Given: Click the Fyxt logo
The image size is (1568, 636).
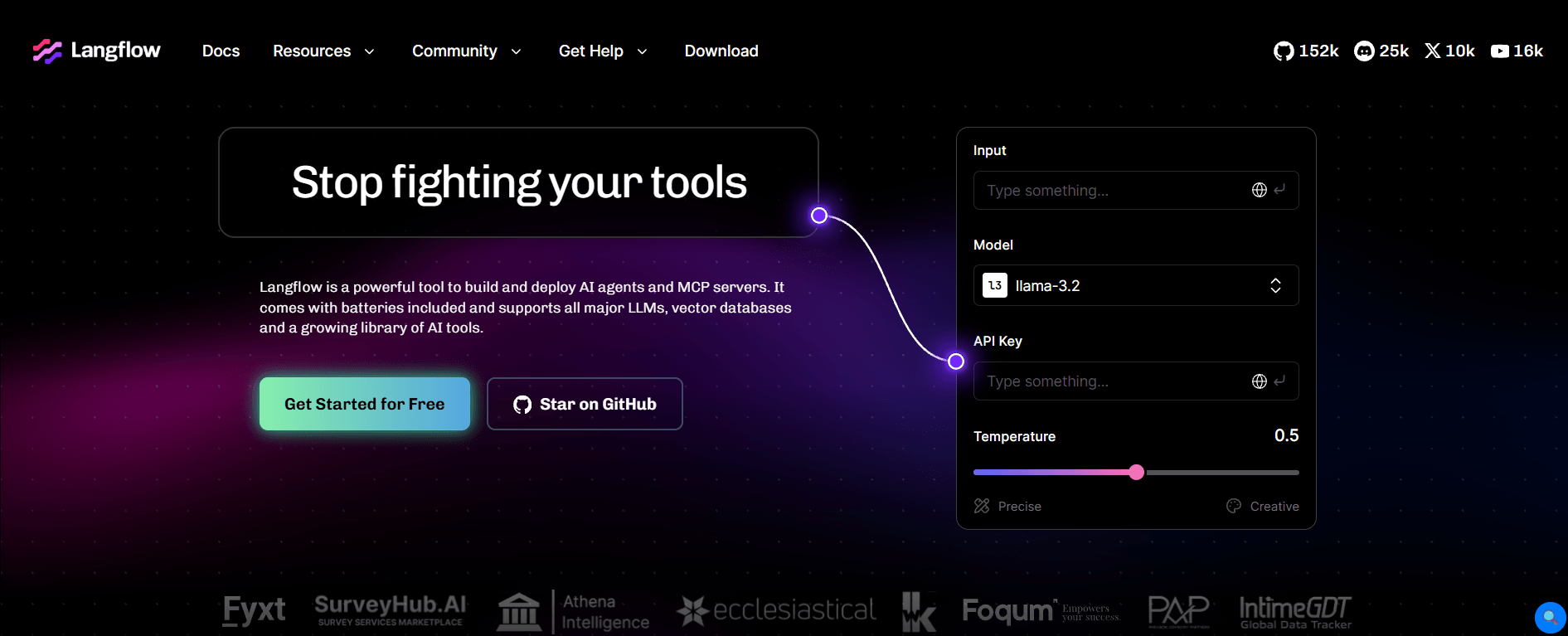Looking at the screenshot, I should [x=254, y=611].
